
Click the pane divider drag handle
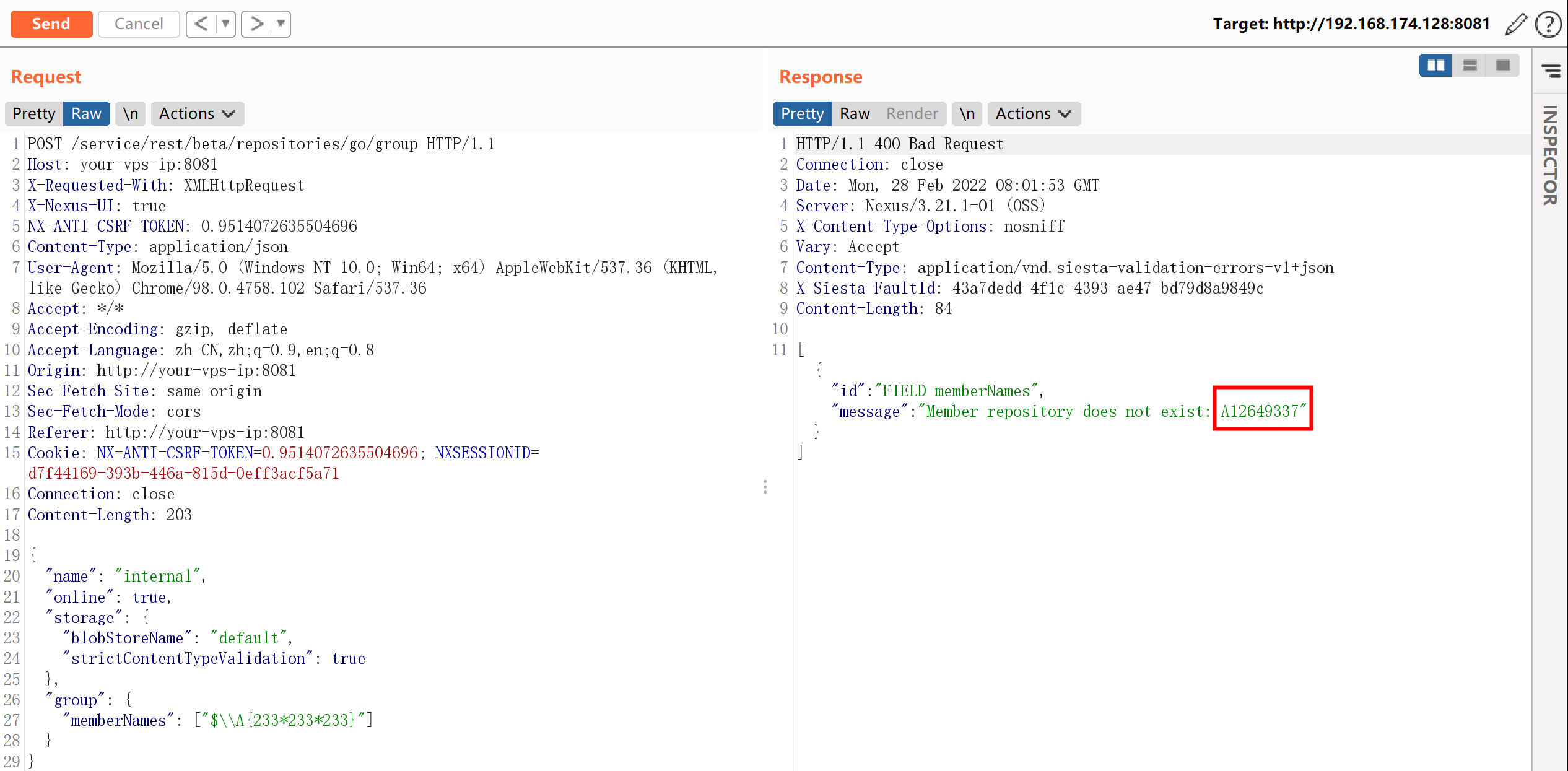click(x=765, y=487)
